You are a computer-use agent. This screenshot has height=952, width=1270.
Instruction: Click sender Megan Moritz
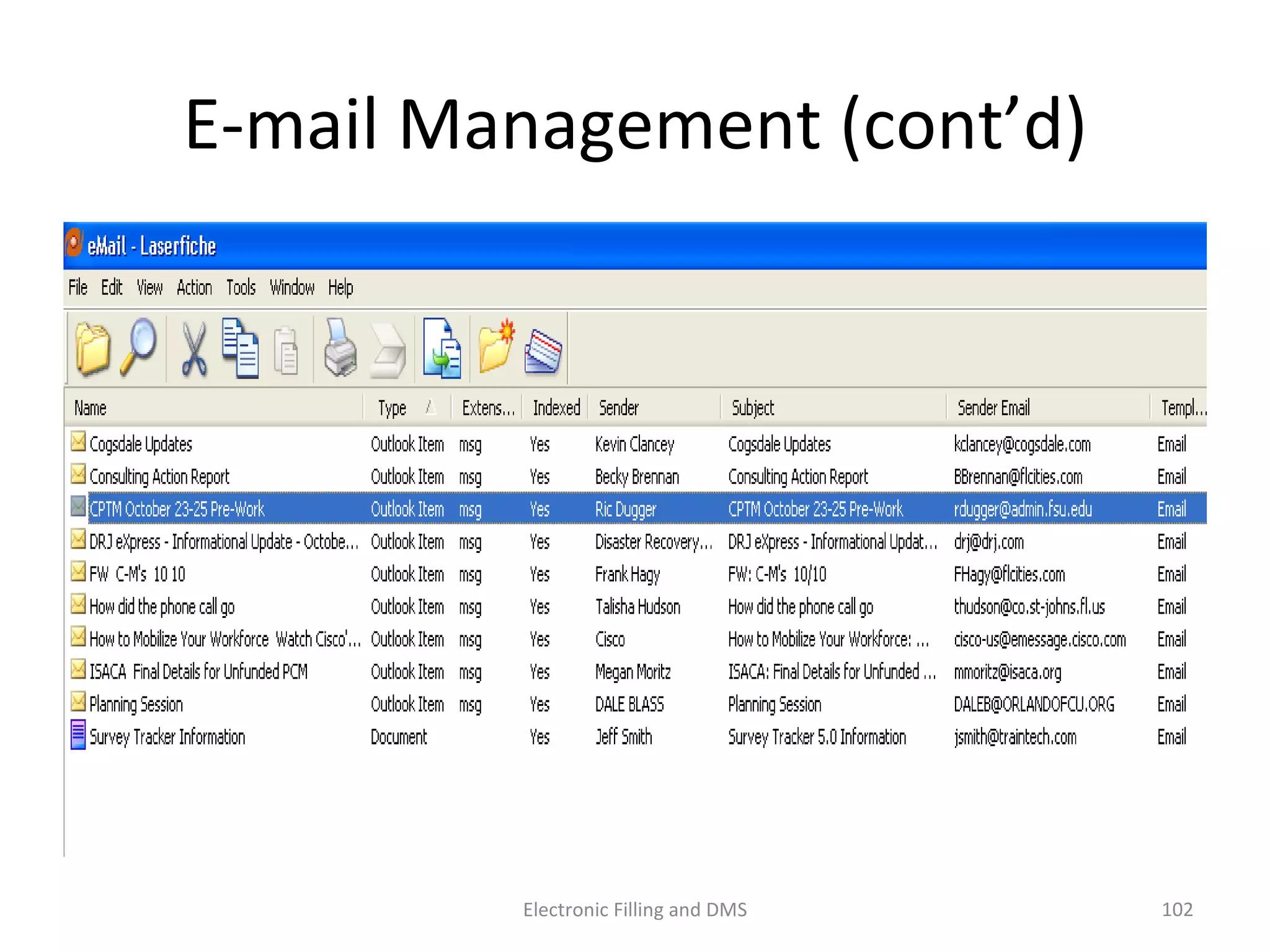tap(633, 672)
